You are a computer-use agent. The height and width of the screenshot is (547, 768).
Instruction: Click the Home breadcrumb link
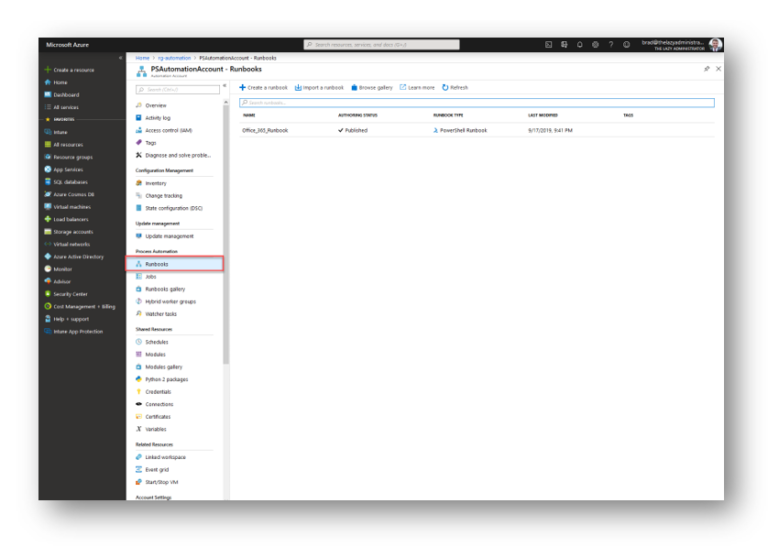tap(142, 58)
